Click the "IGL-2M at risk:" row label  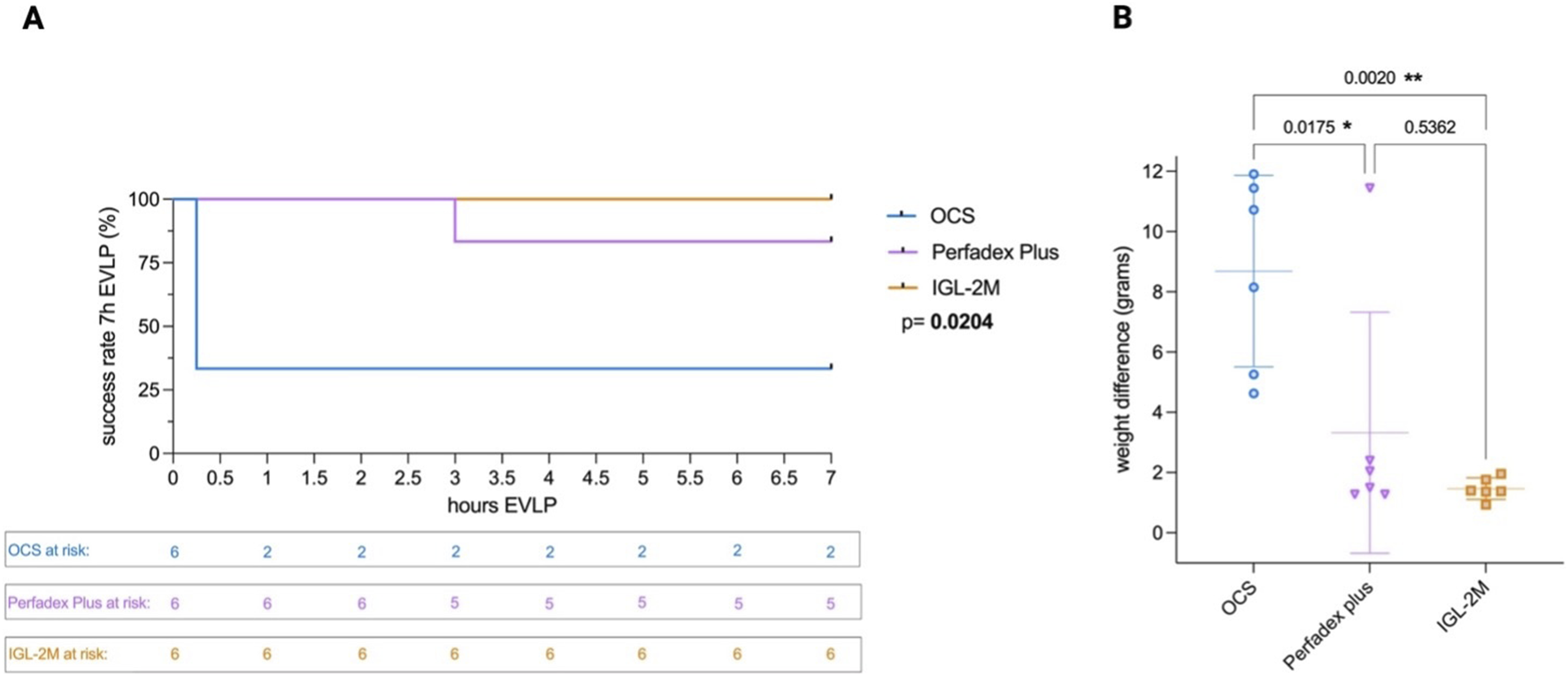[58, 654]
